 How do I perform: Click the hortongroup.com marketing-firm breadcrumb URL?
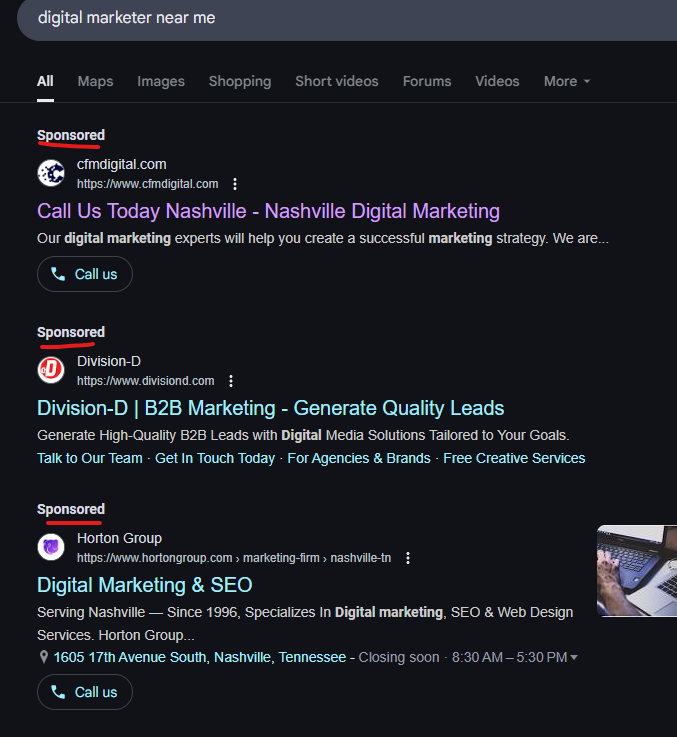tap(234, 558)
